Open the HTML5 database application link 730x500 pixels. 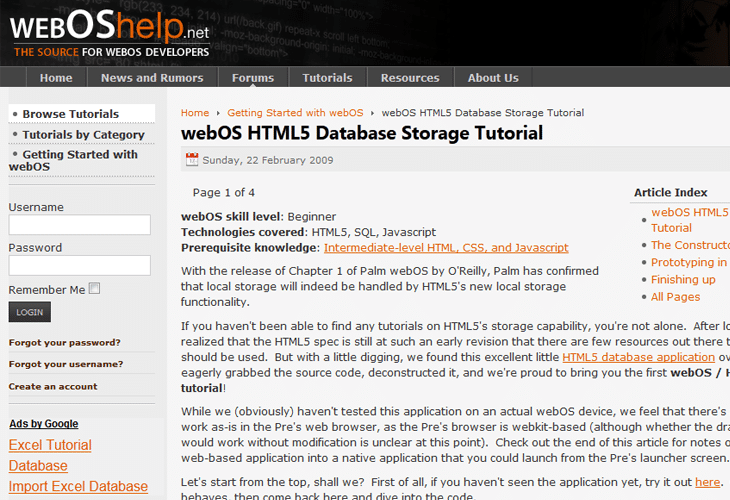(638, 357)
